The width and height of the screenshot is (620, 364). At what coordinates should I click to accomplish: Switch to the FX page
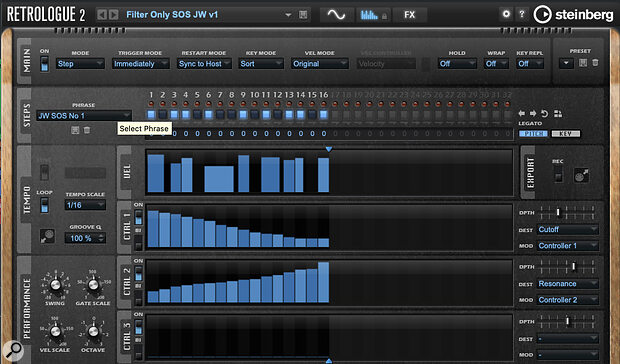click(410, 15)
